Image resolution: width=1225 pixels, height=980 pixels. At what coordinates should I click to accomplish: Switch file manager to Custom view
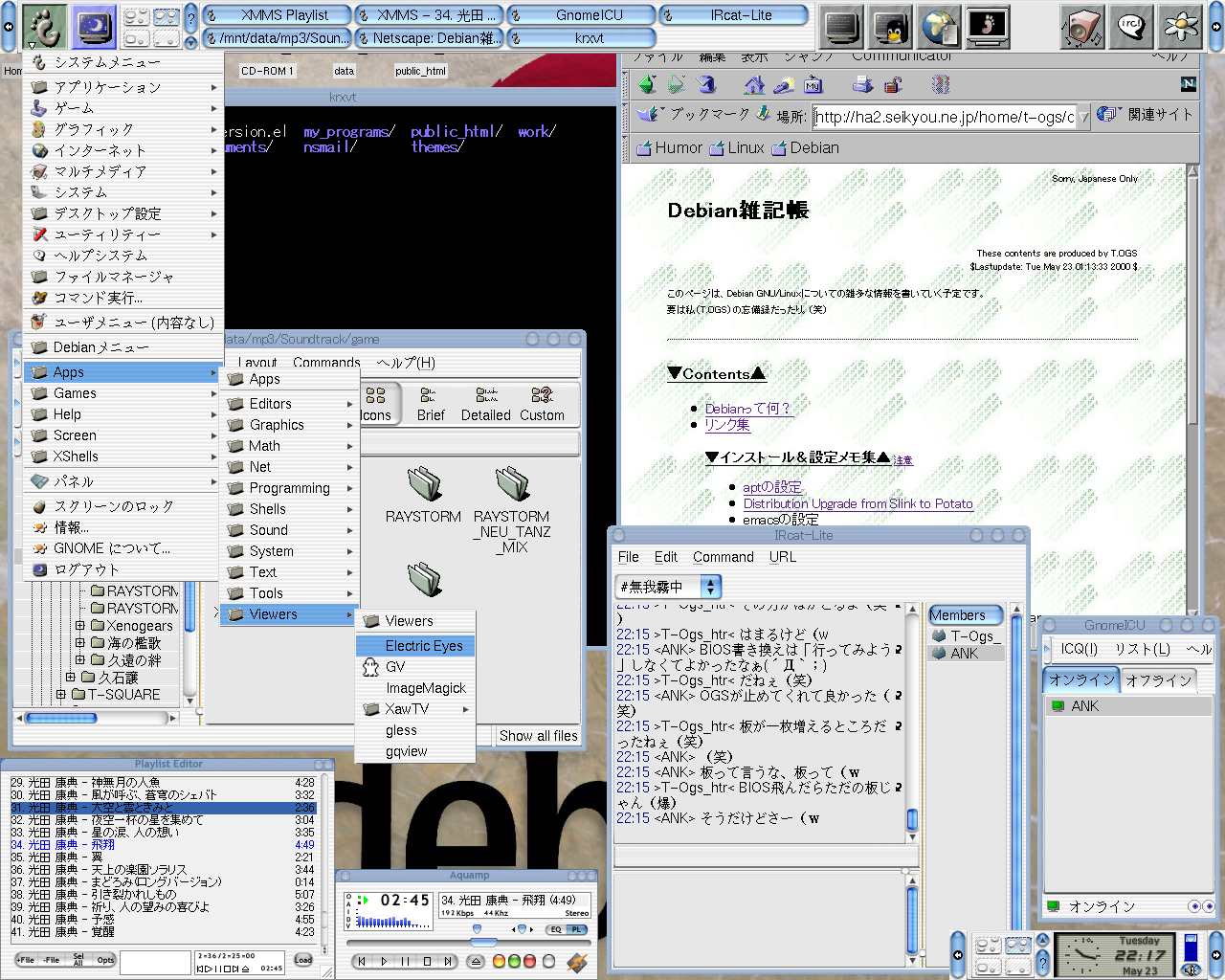[542, 404]
